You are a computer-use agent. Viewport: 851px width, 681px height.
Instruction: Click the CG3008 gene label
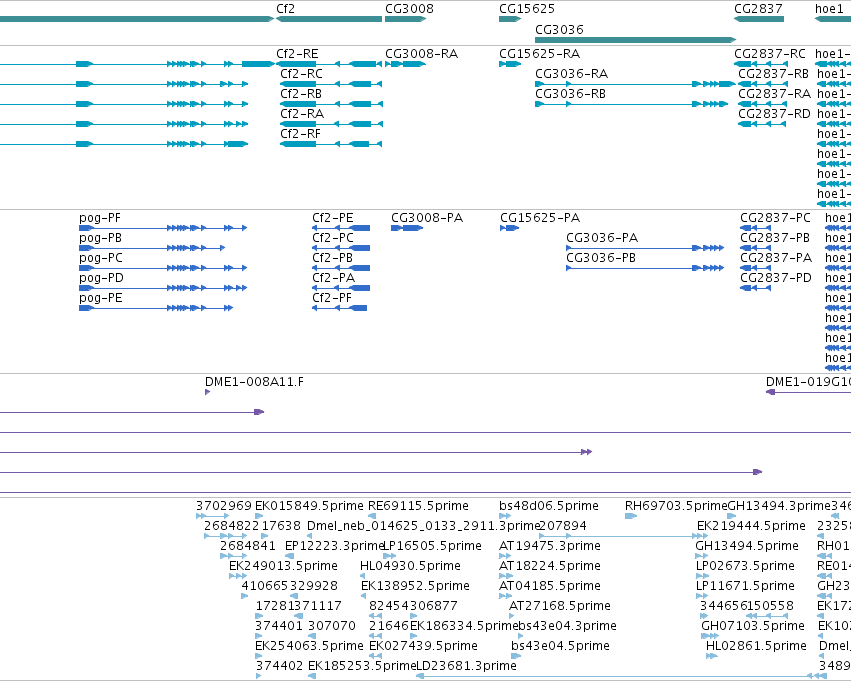point(409,9)
